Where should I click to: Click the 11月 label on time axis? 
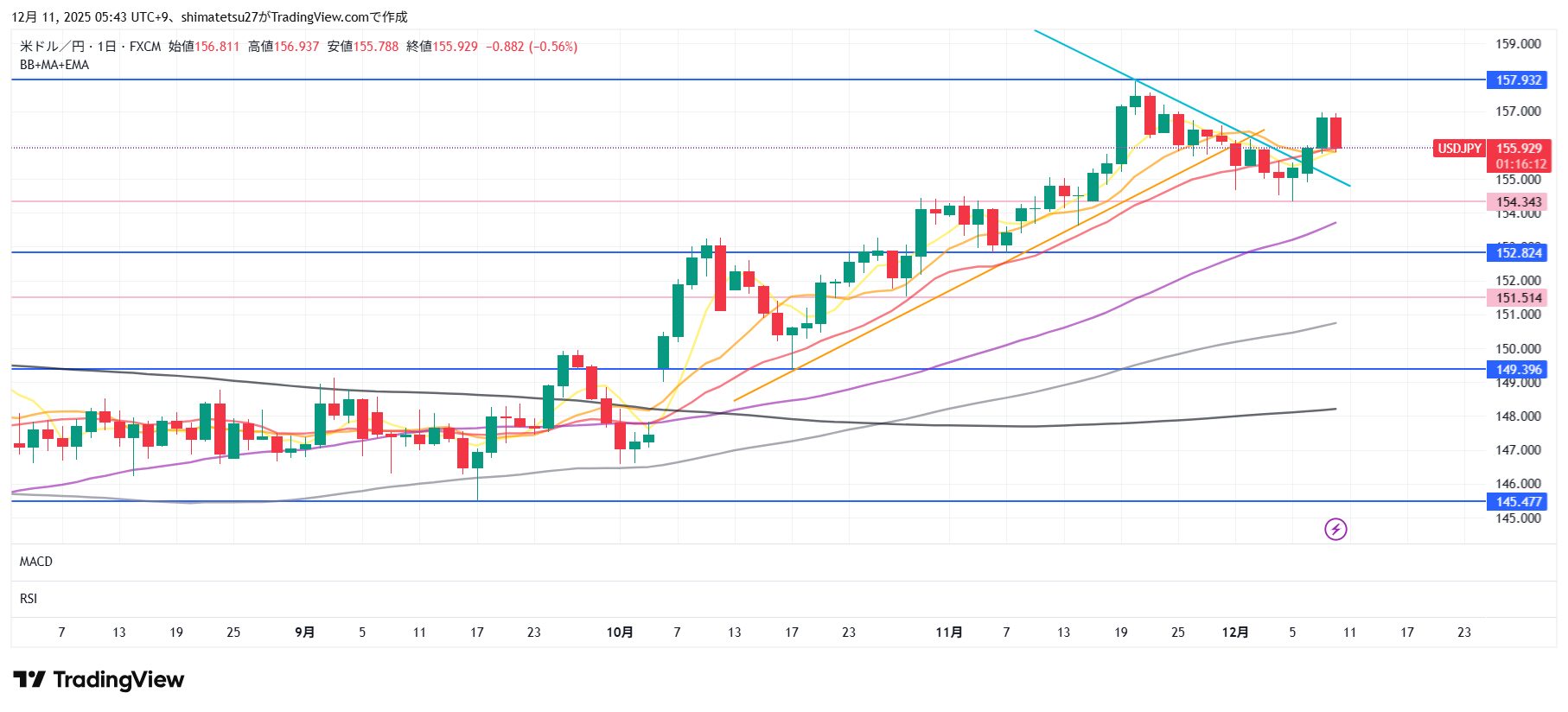[948, 633]
